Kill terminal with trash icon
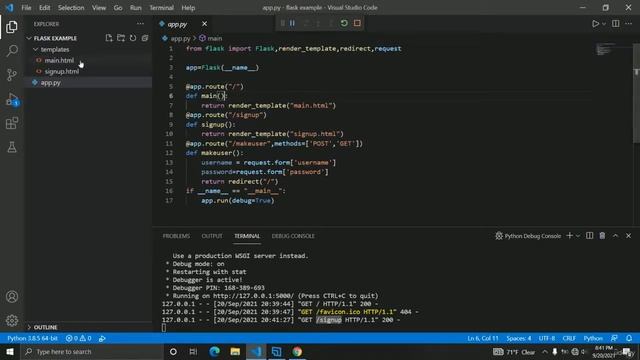This screenshot has height=360, width=640. tap(602, 236)
